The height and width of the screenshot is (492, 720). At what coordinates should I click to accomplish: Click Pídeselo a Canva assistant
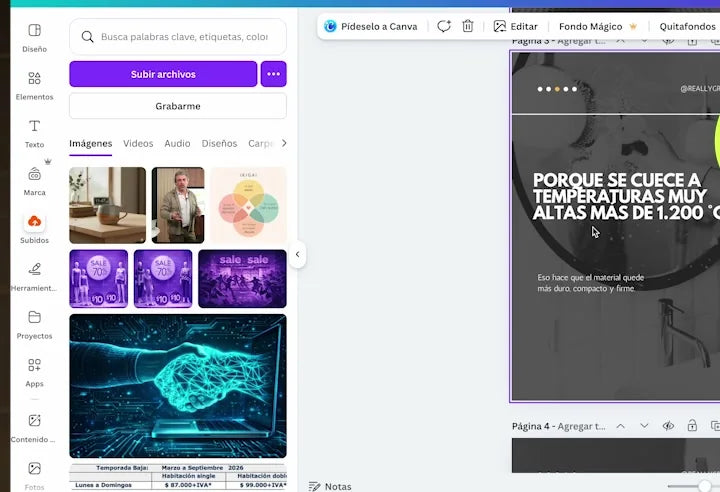(x=371, y=26)
